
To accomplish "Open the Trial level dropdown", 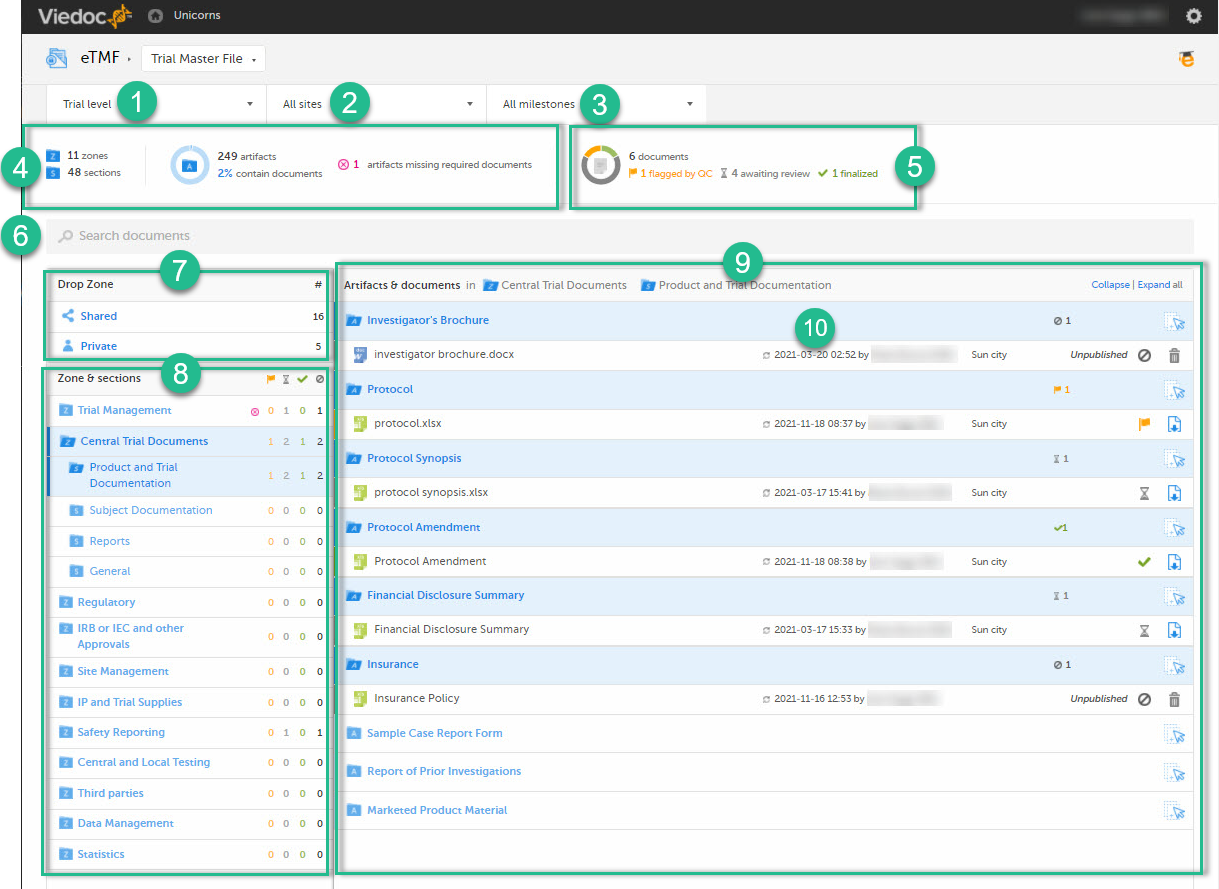I will pyautogui.click(x=157, y=104).
